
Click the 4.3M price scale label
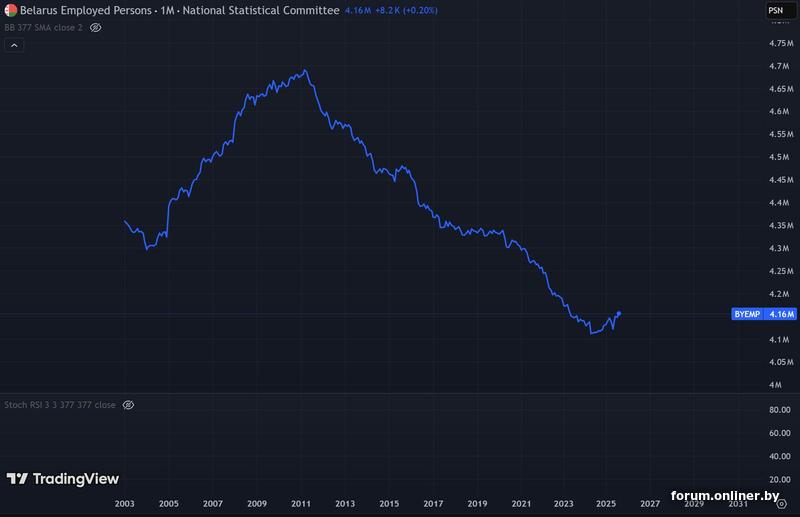click(x=779, y=248)
